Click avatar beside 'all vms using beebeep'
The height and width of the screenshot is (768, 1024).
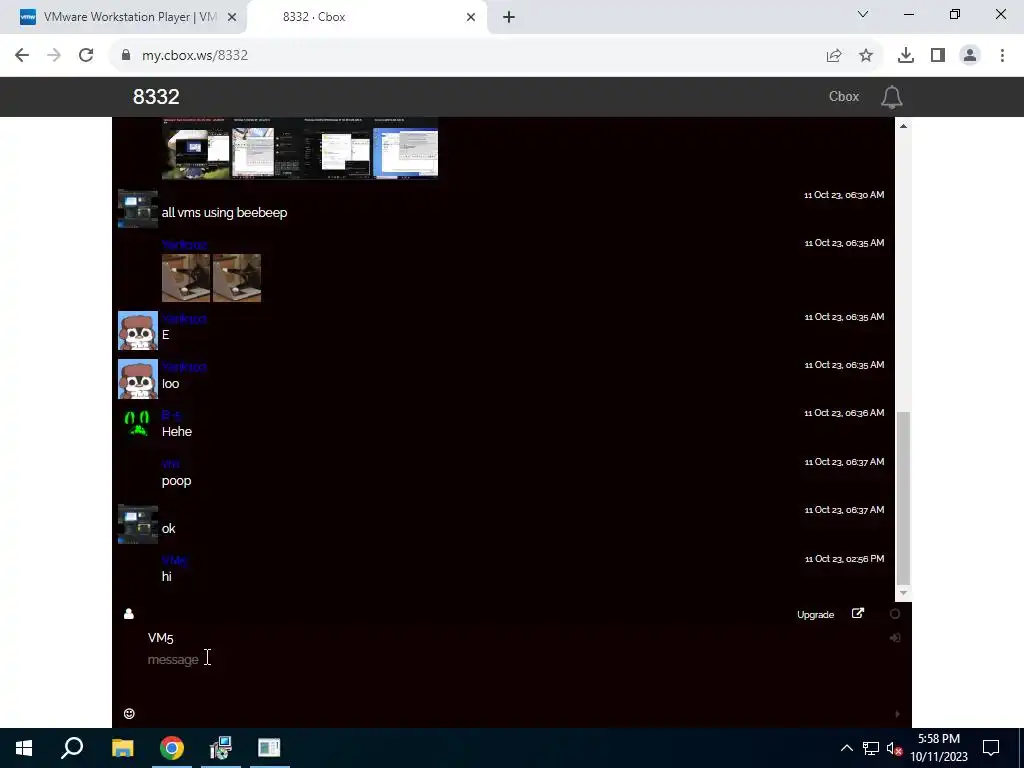point(138,209)
